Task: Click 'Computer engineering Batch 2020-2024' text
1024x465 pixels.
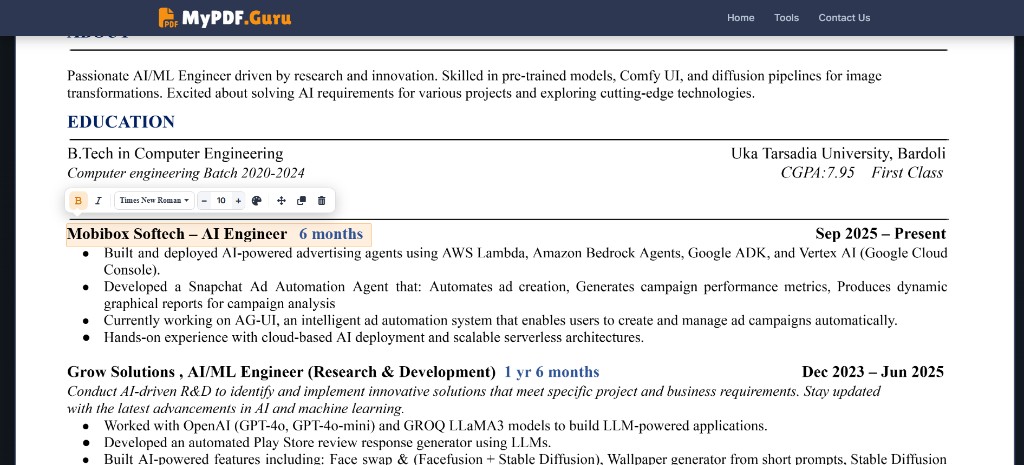Action: pyautogui.click(x=185, y=173)
